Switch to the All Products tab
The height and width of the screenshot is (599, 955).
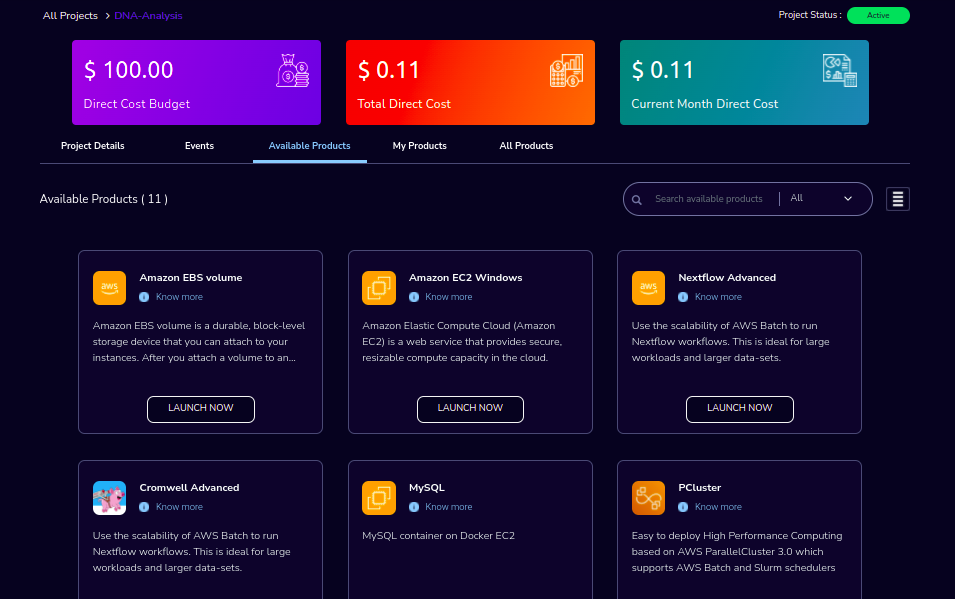click(x=526, y=146)
